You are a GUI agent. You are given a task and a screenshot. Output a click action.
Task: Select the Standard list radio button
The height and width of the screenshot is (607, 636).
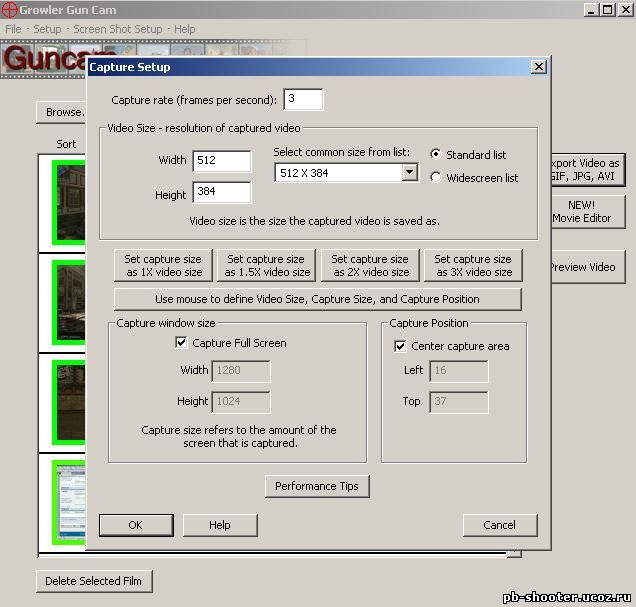coord(436,154)
